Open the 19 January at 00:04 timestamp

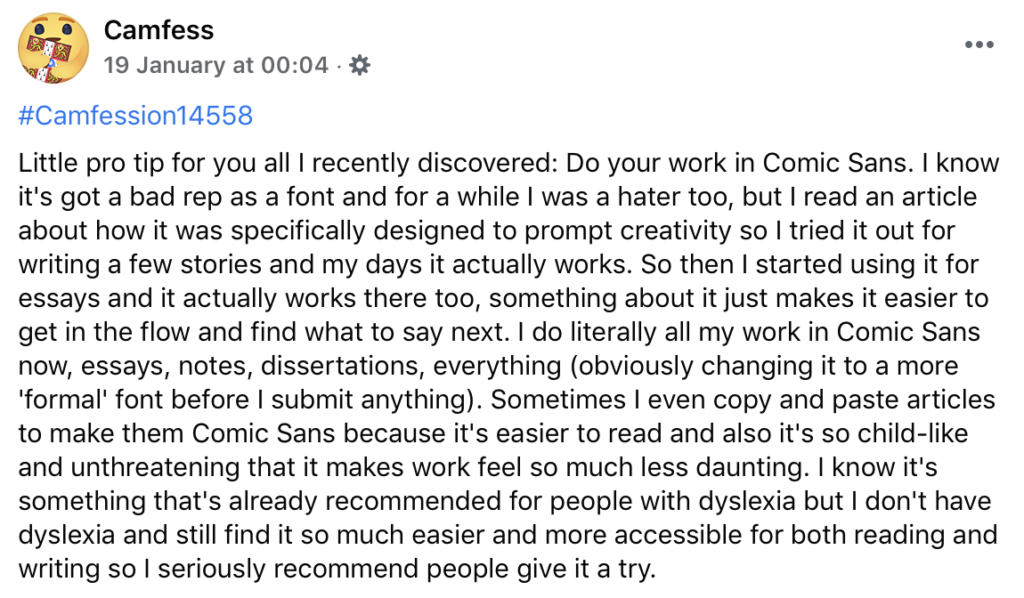216,65
